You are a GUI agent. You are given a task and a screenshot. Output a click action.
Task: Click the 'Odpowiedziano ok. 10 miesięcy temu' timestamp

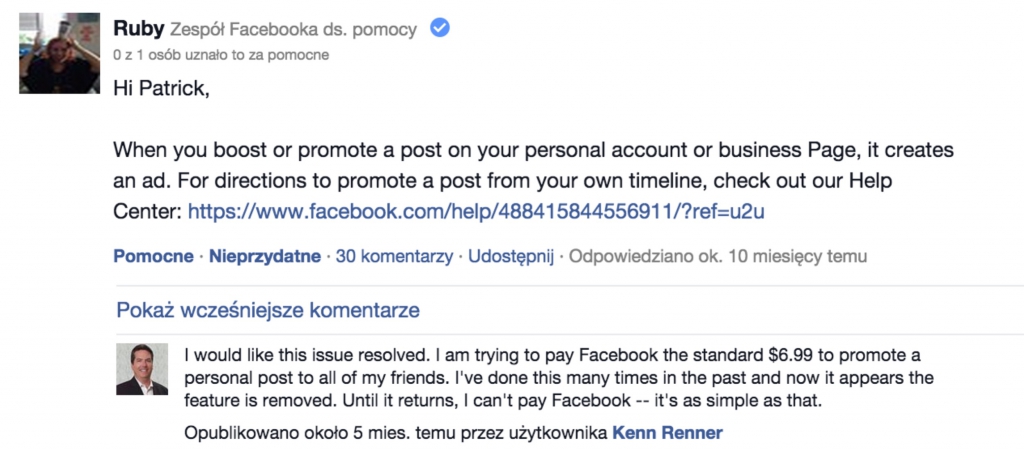point(718,256)
